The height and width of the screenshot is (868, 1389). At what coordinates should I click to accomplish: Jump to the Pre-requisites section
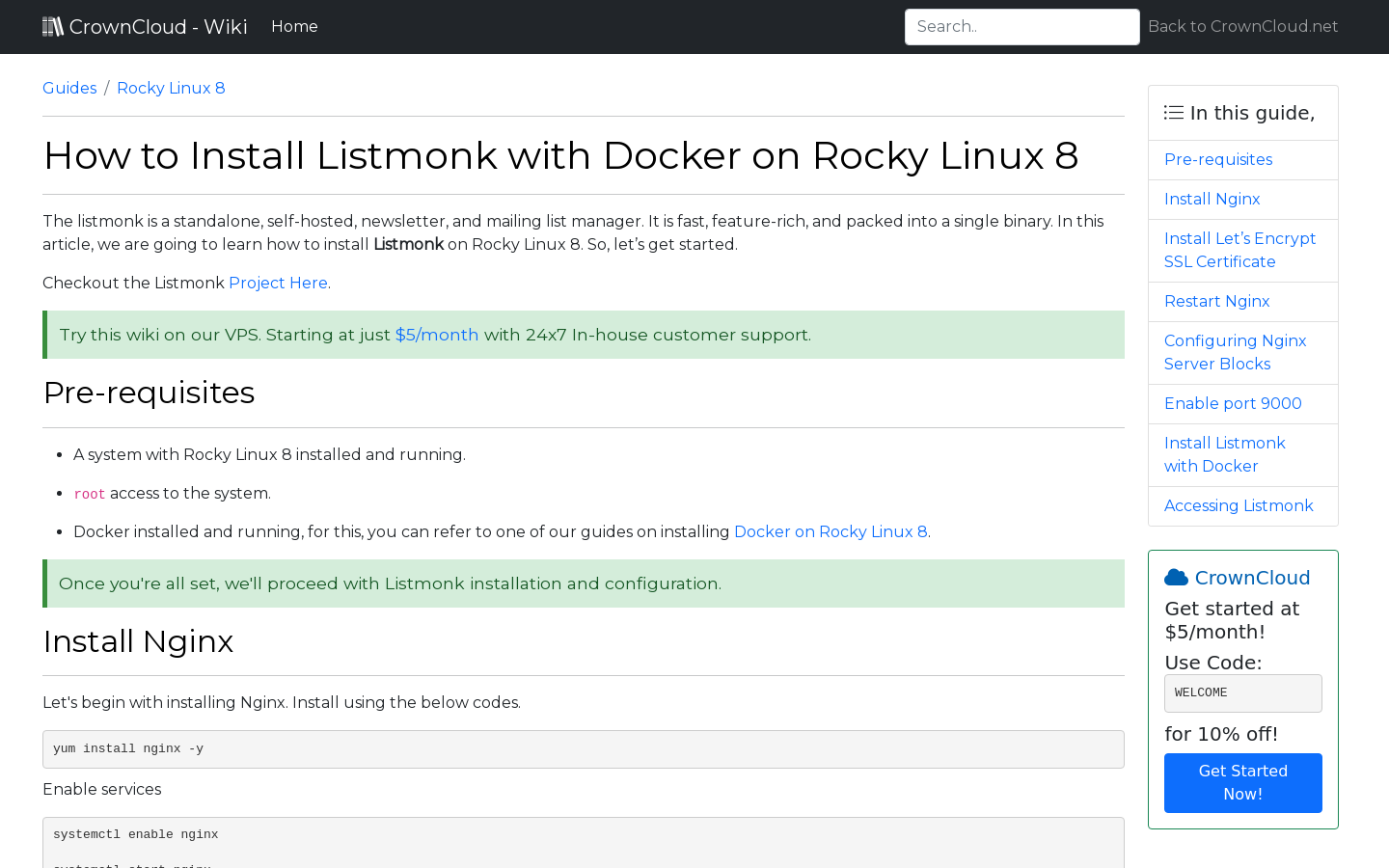point(1217,159)
